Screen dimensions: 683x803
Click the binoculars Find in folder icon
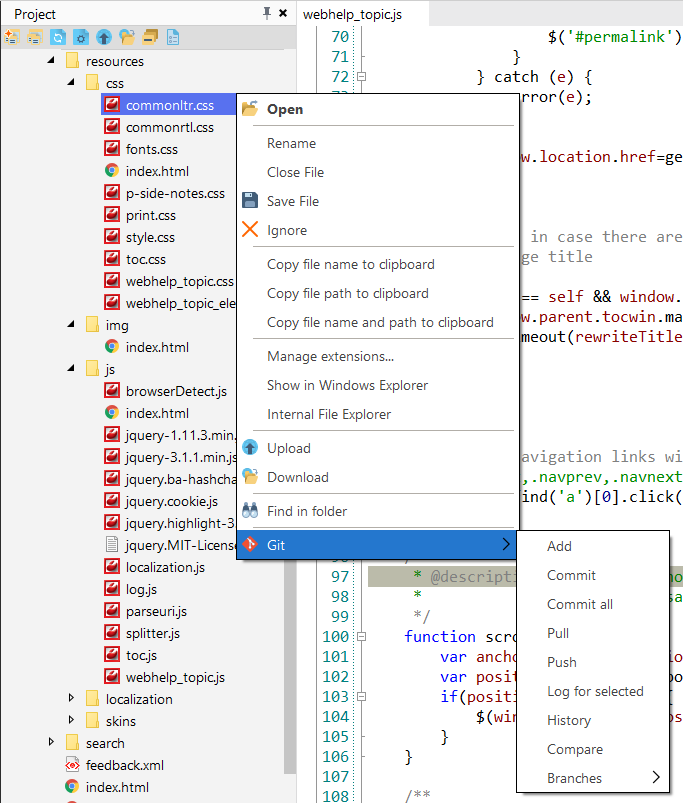click(250, 511)
